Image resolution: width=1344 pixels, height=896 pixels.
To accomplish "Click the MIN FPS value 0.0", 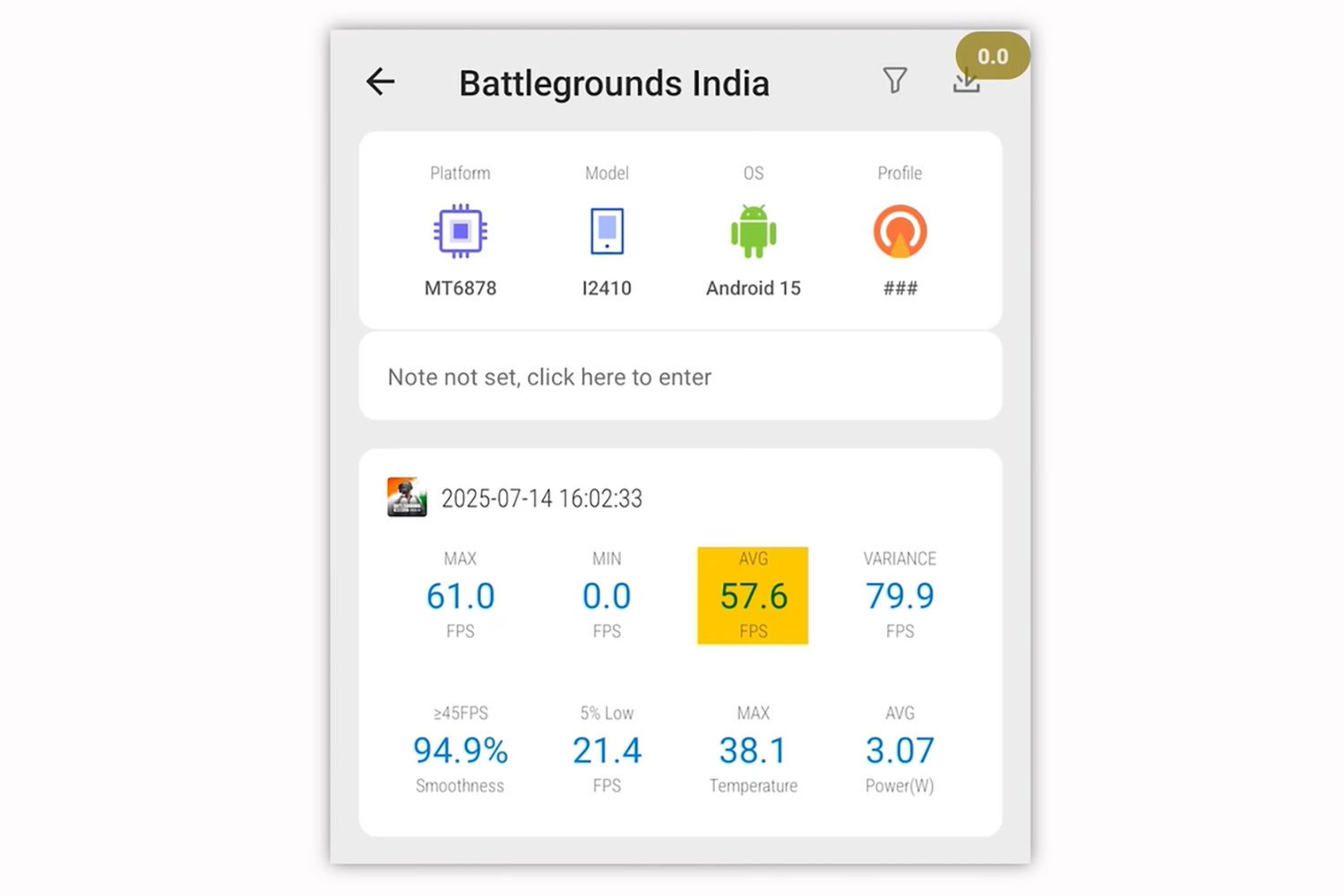I will coord(607,596).
